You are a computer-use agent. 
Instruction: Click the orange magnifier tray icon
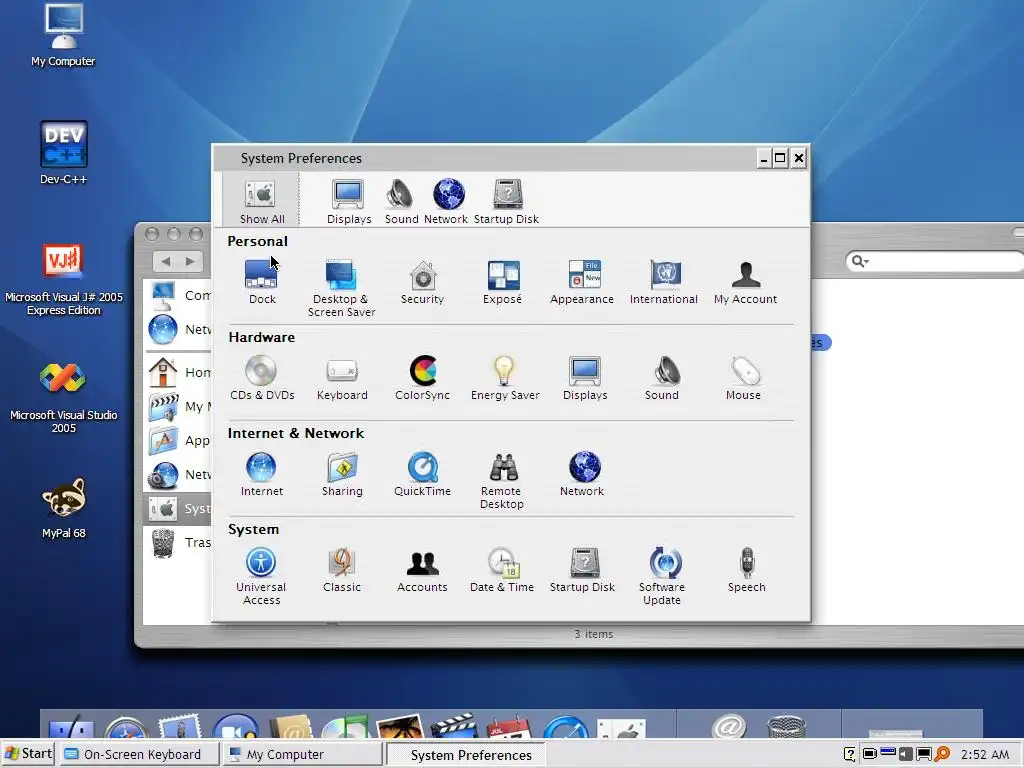(x=942, y=754)
